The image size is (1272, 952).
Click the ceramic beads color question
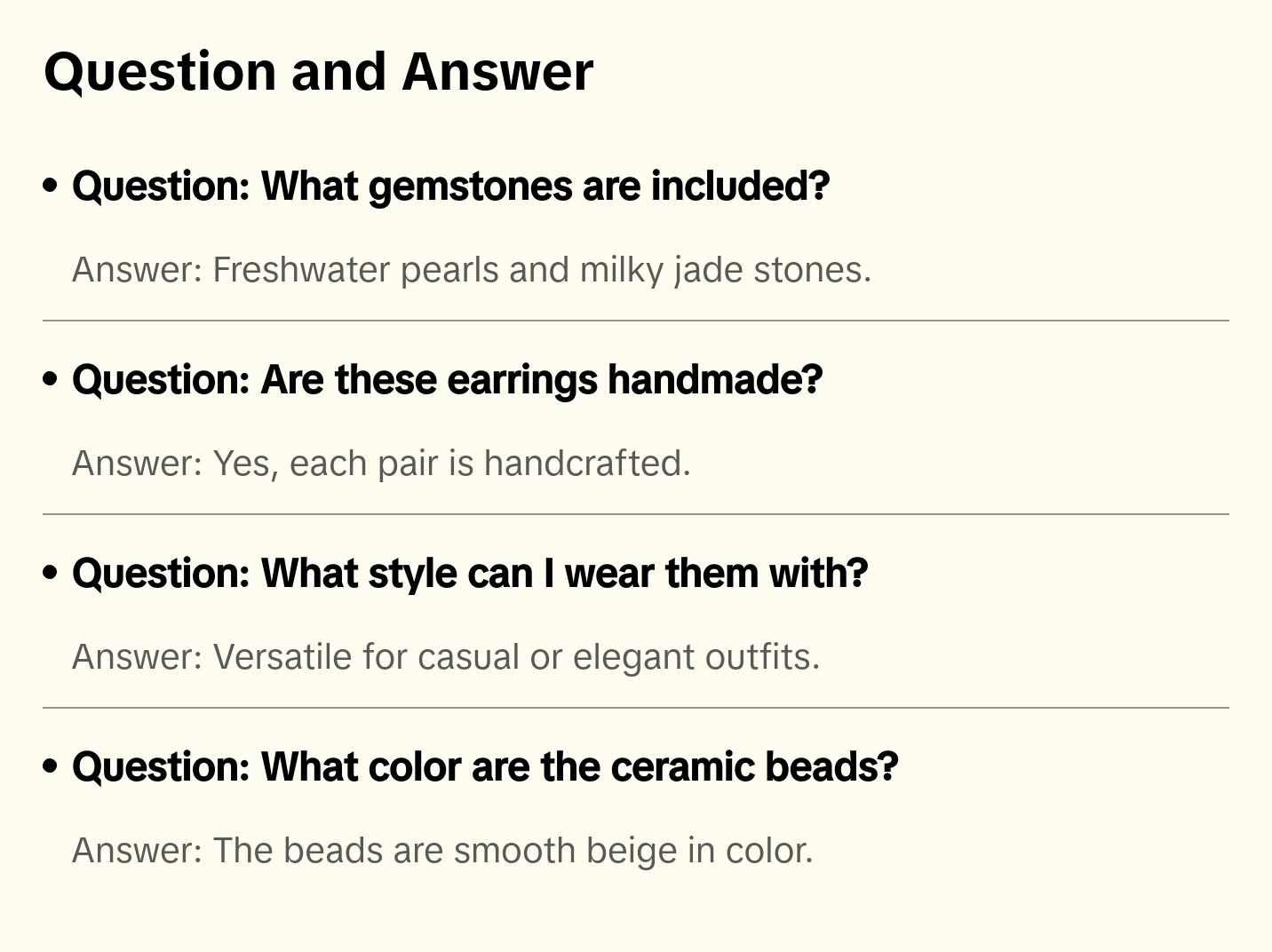pos(484,767)
